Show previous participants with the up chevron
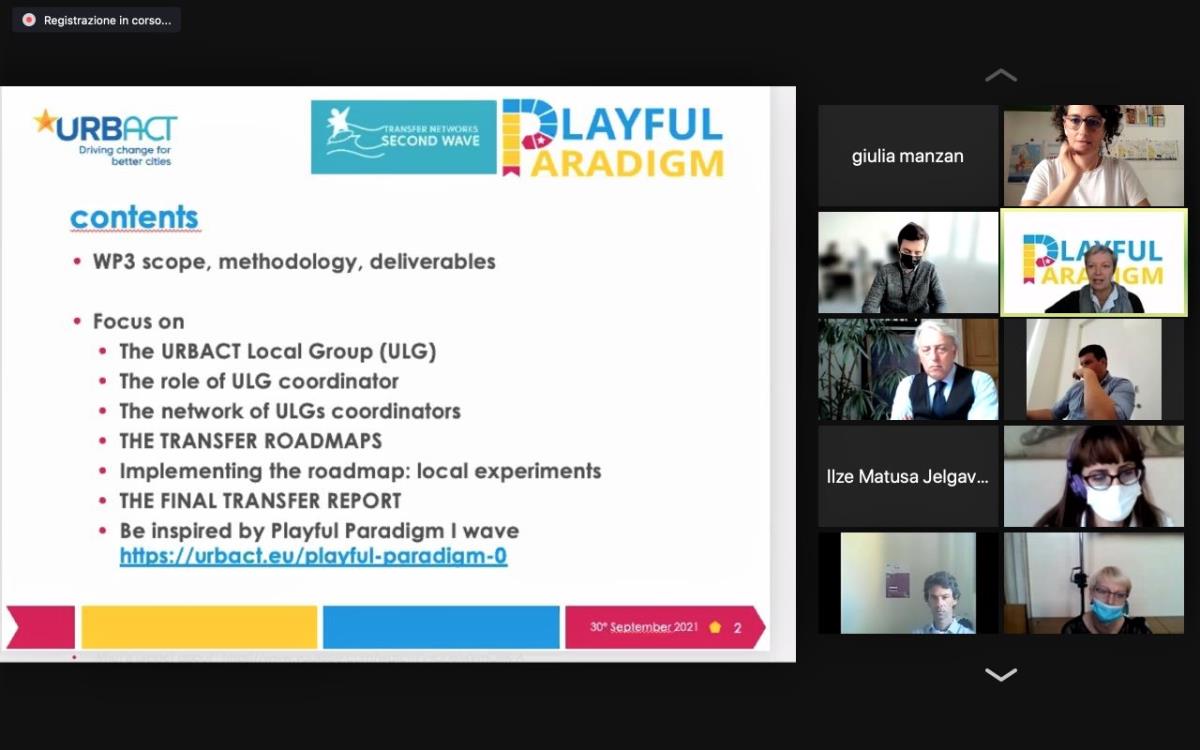The height and width of the screenshot is (750, 1200). (1001, 75)
